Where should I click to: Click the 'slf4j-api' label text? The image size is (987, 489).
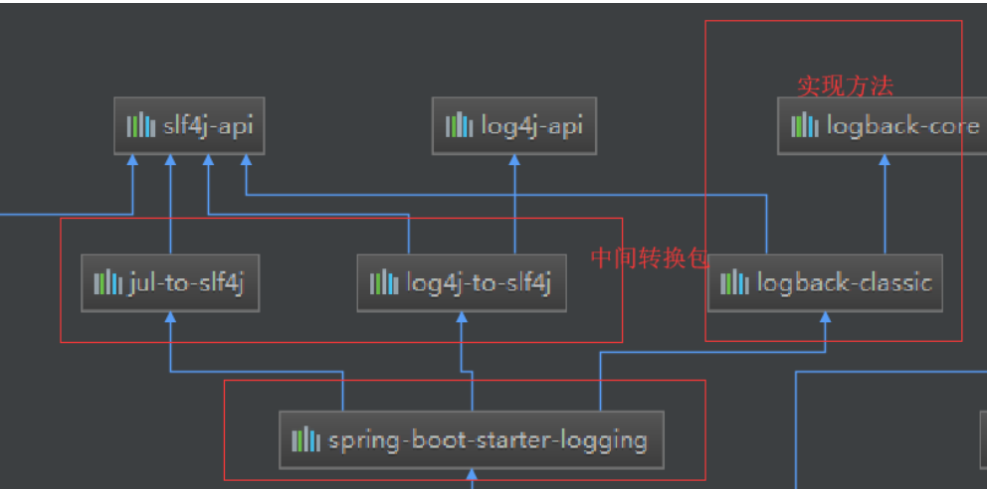pos(208,126)
